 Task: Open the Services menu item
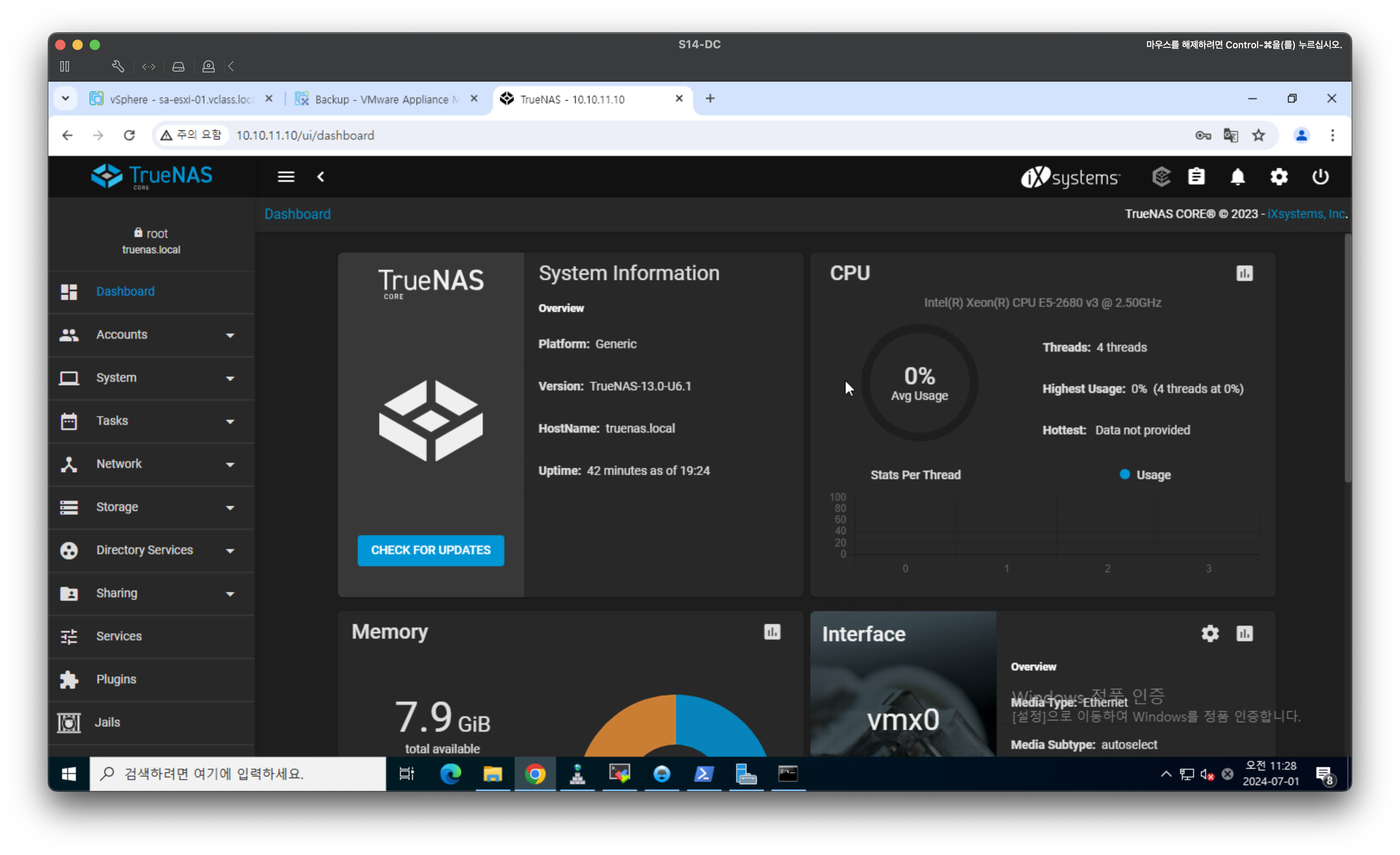coord(119,636)
